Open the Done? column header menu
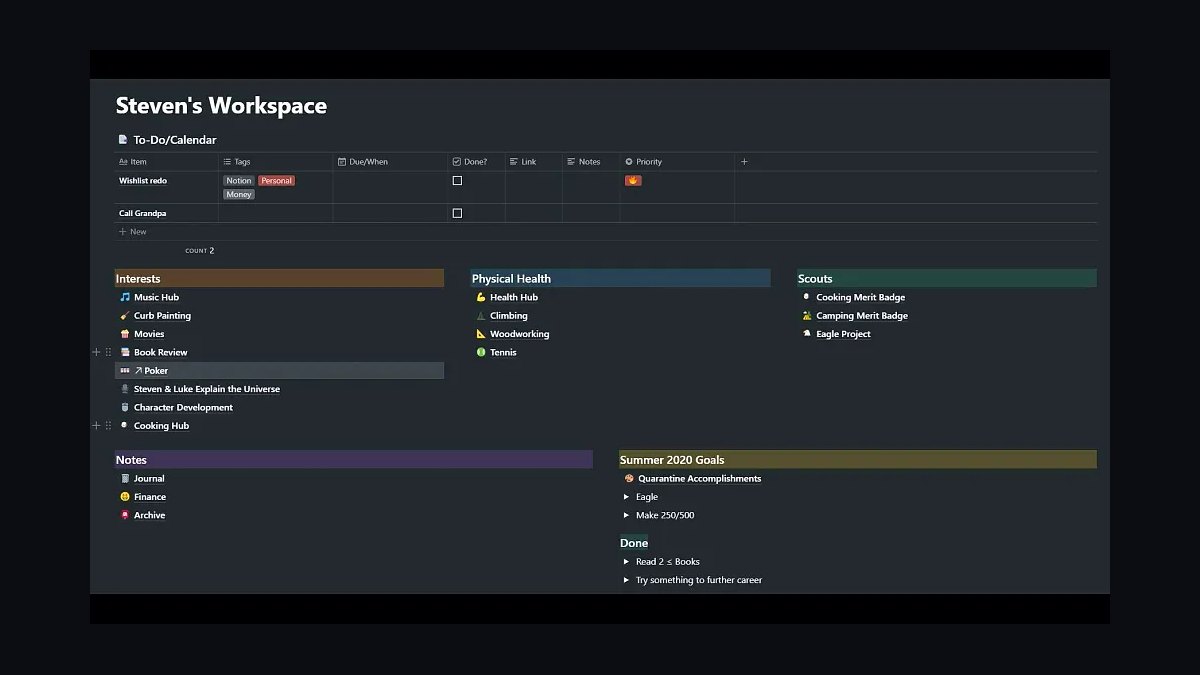 click(476, 161)
